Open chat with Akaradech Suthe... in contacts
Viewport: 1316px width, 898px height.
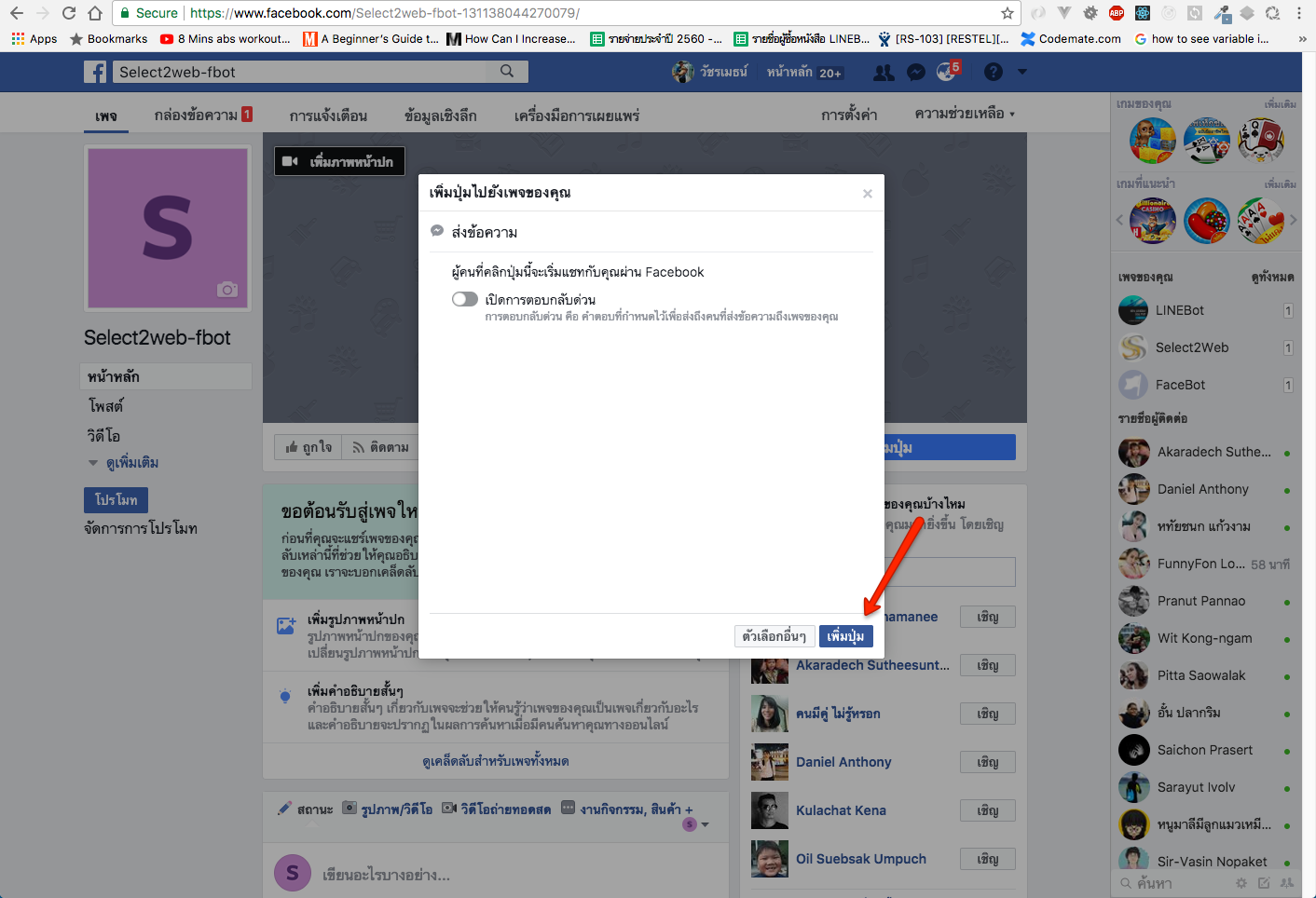[1205, 452]
